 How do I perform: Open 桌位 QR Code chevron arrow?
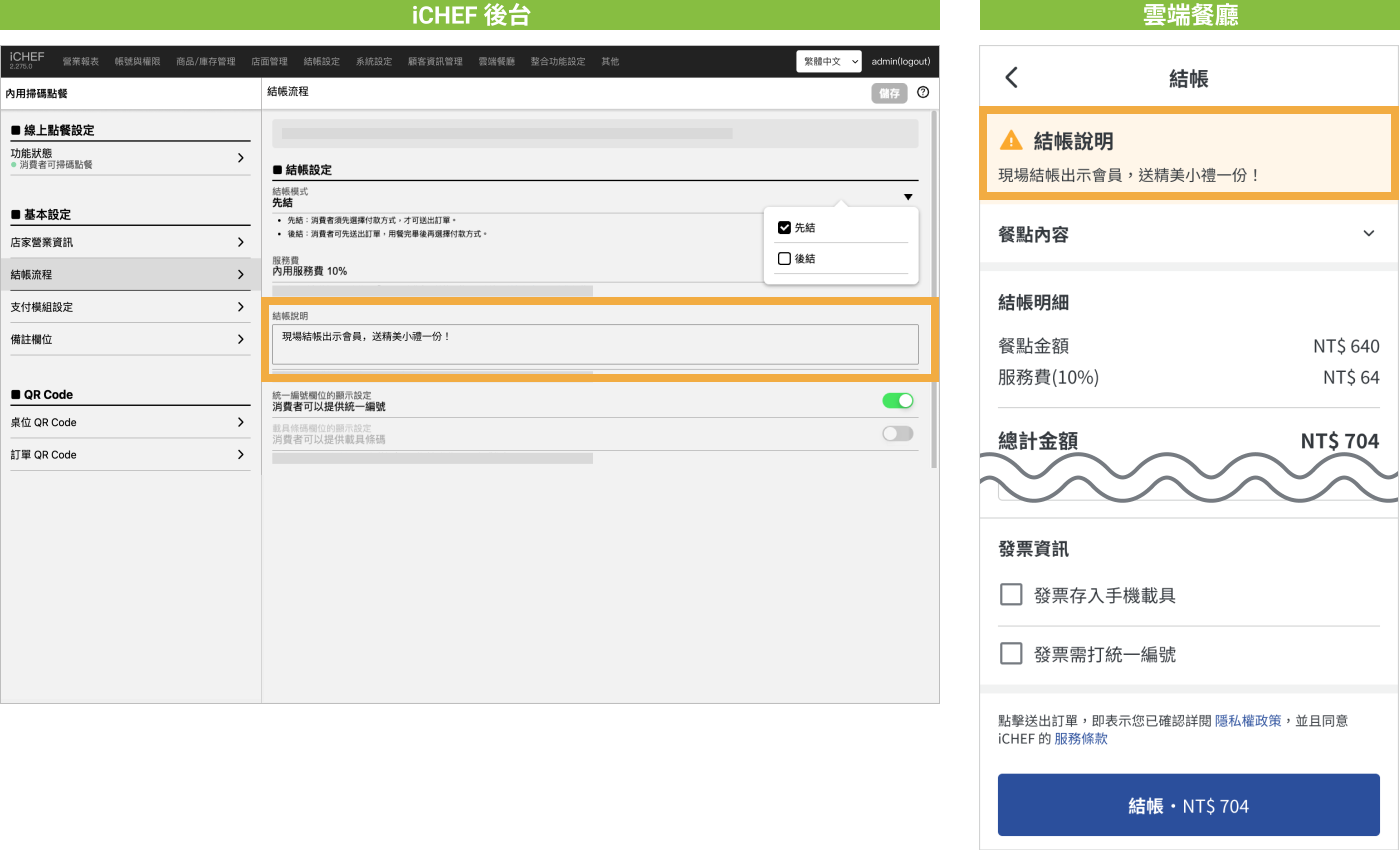click(241, 422)
